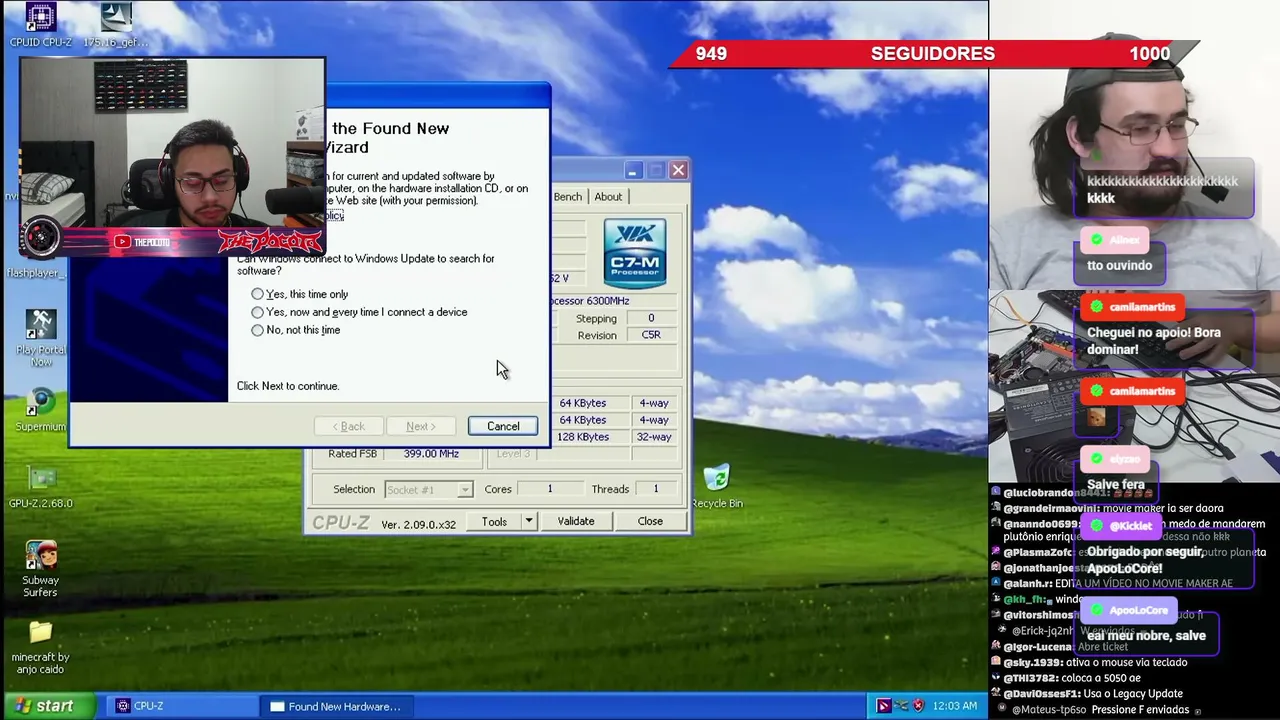This screenshot has width=1280, height=720.
Task: Open the Socket #1 selection combo box
Action: [429, 489]
